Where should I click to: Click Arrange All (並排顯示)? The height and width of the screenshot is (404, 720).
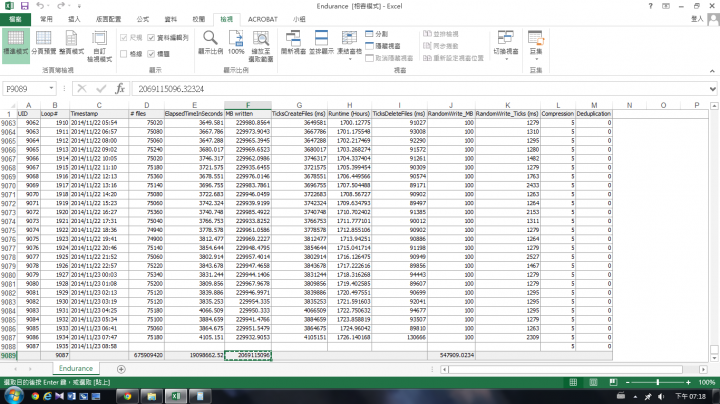321,43
